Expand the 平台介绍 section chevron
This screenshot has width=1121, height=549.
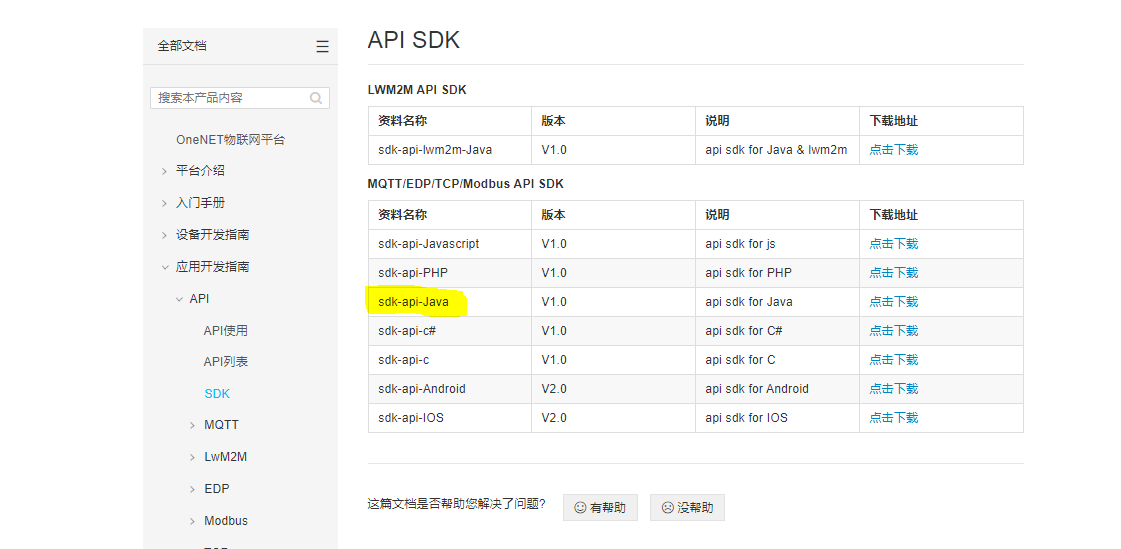click(x=164, y=172)
